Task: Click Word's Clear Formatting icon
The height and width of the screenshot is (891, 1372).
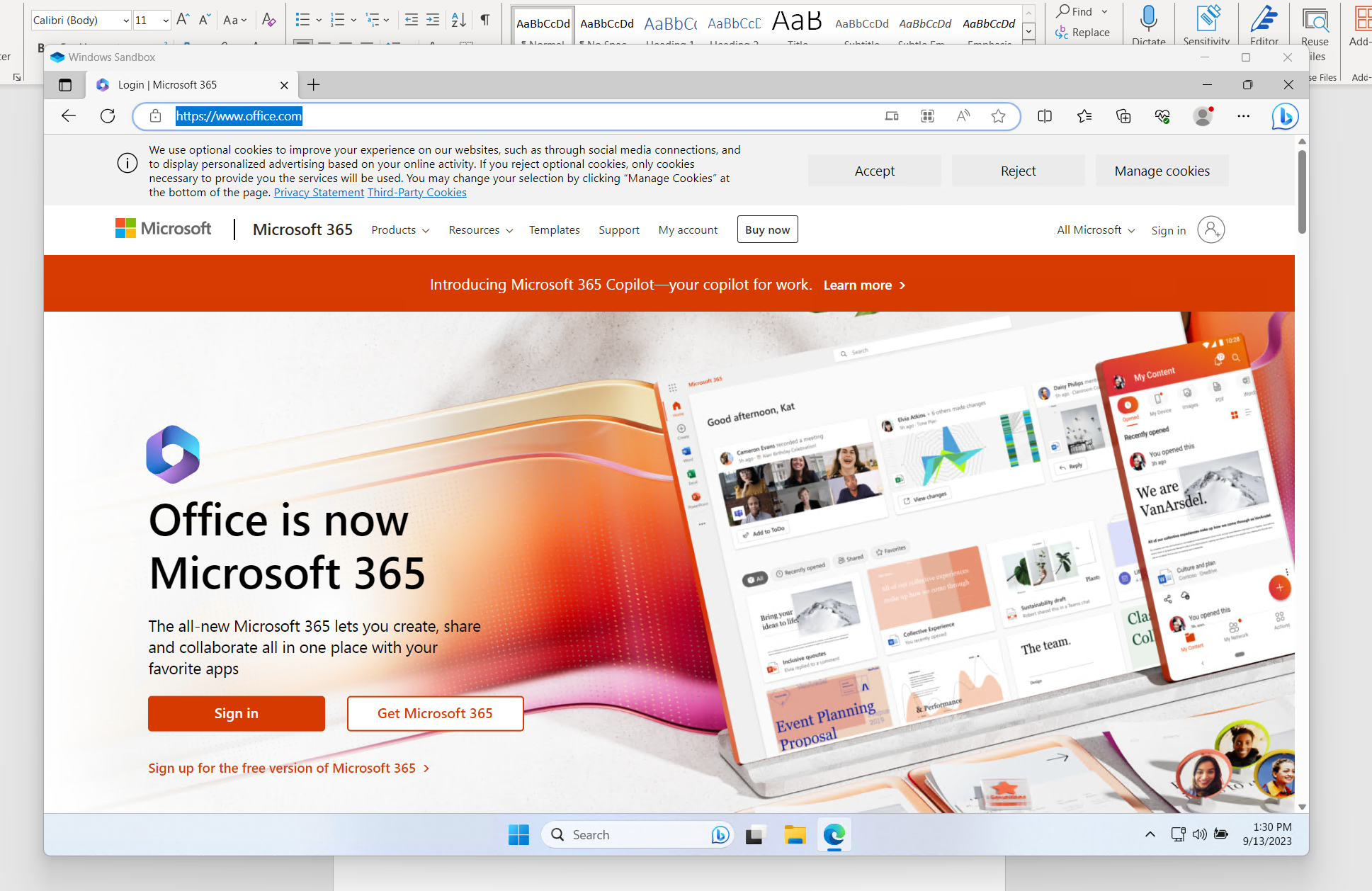Action: [x=268, y=20]
